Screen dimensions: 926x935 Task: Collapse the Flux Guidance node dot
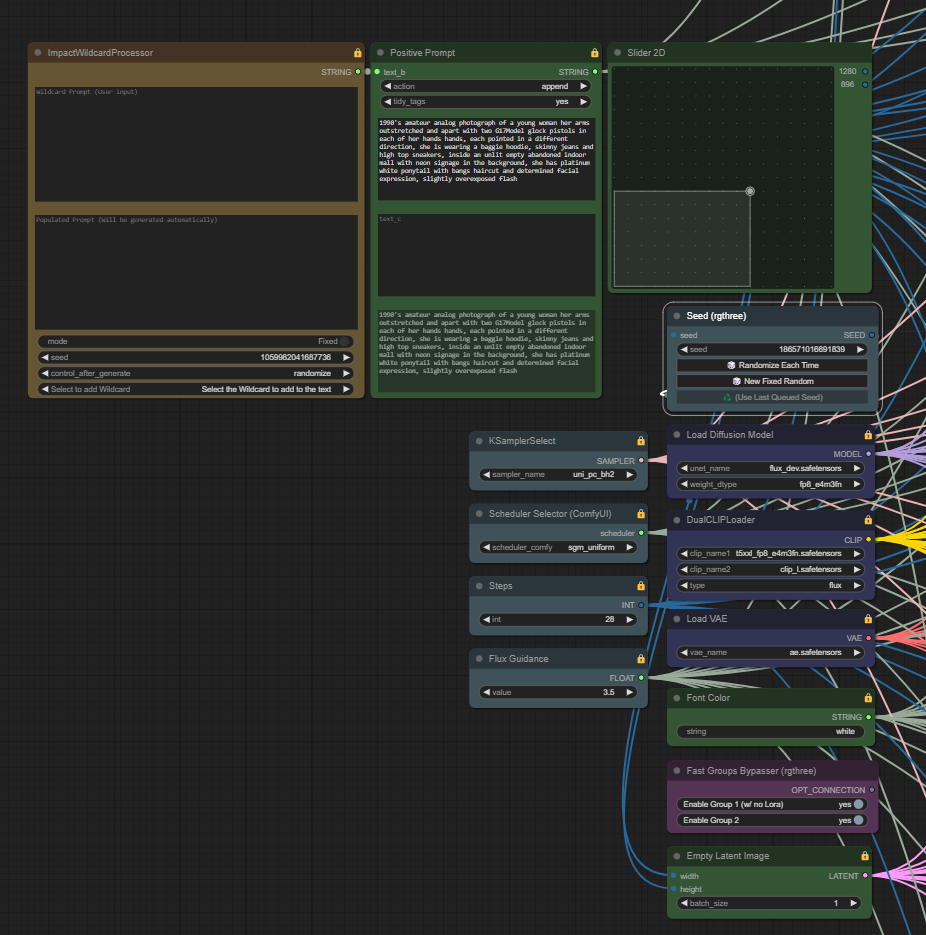tap(479, 659)
